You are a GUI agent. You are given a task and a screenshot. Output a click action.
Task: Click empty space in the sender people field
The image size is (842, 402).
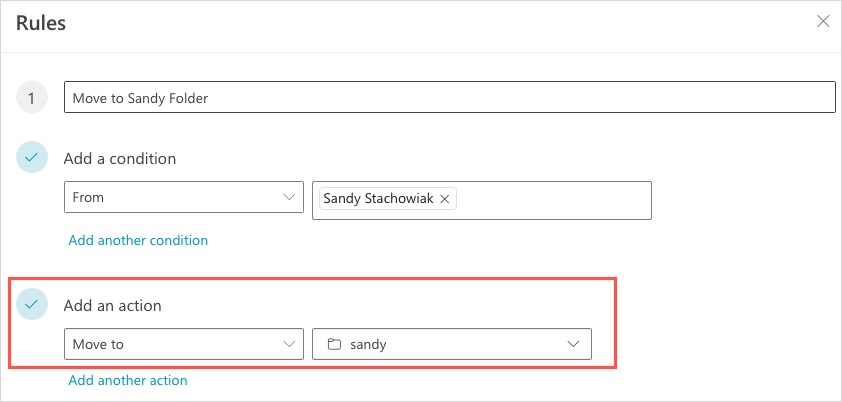click(x=555, y=199)
